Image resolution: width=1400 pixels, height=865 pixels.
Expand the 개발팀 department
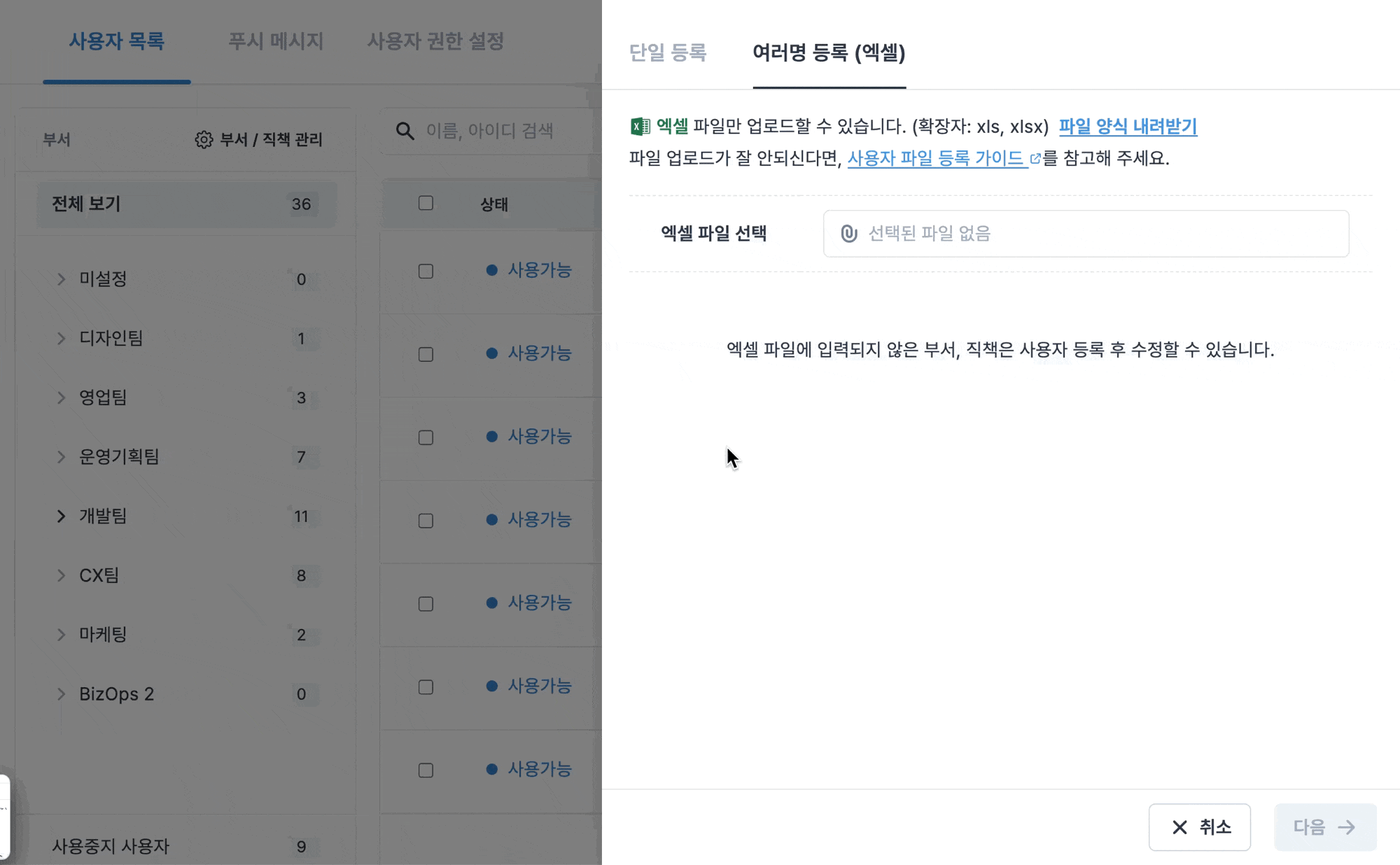click(x=62, y=516)
